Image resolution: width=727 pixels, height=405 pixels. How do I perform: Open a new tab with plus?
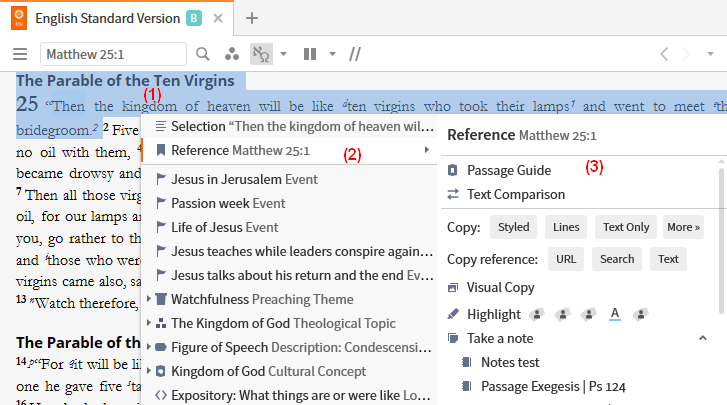pyautogui.click(x=252, y=19)
